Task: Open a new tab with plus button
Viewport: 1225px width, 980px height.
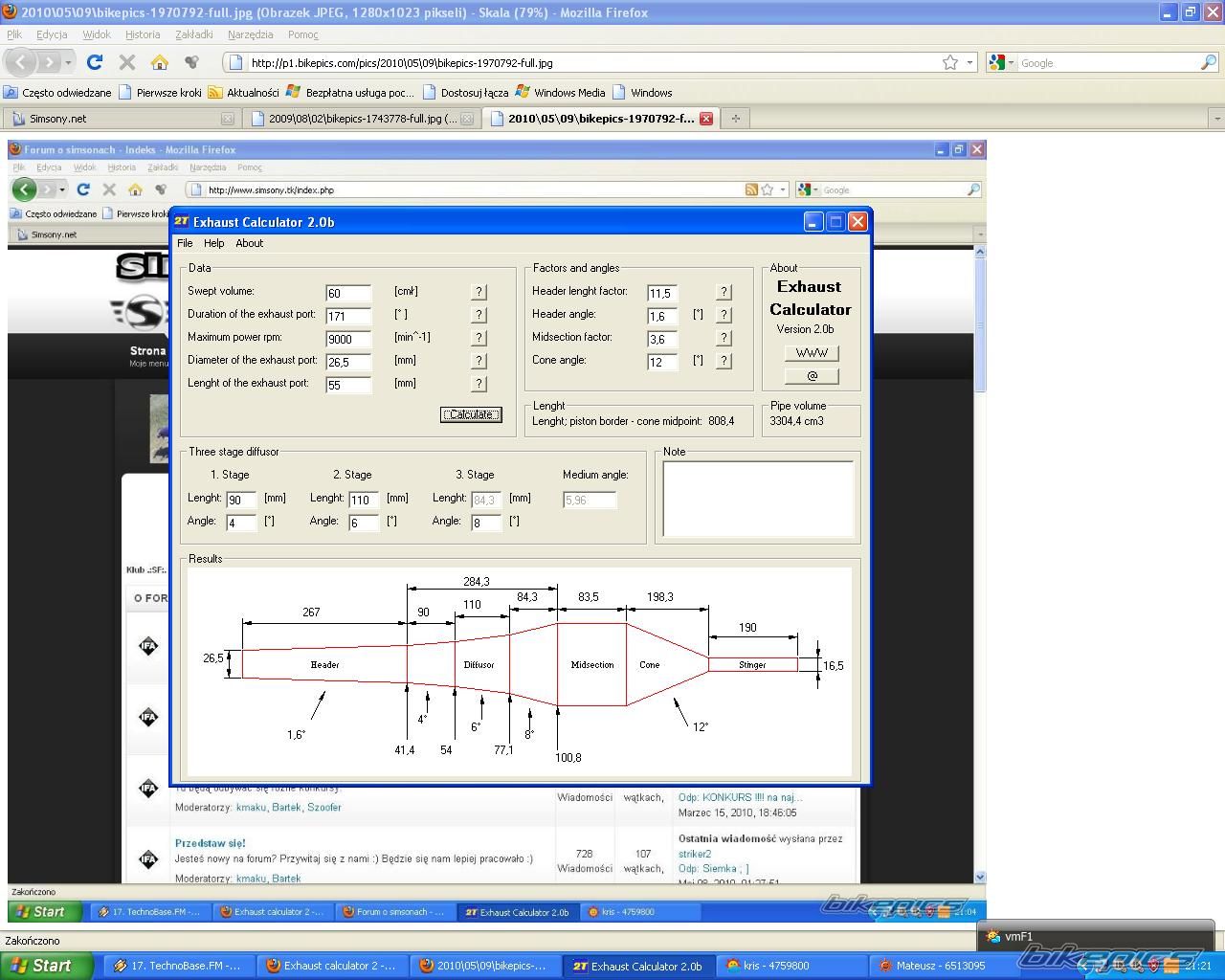Action: point(735,119)
